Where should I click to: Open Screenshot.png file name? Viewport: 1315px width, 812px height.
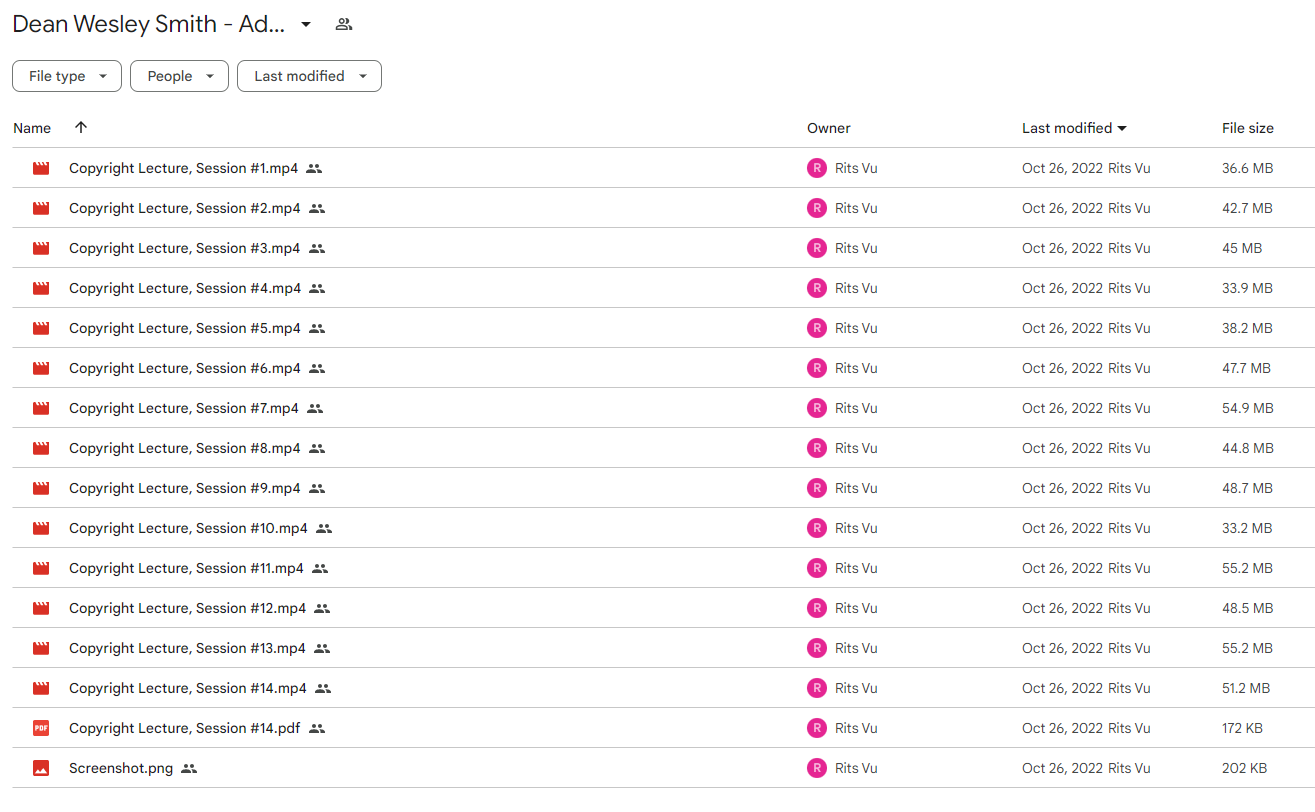[121, 768]
